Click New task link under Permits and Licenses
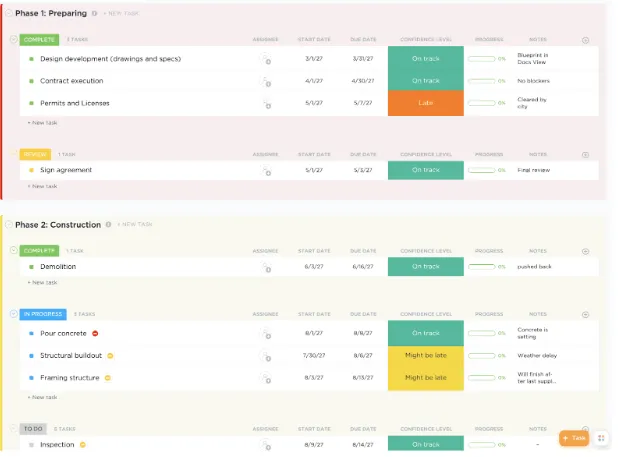Viewport: 618px width, 457px height. click(43, 123)
